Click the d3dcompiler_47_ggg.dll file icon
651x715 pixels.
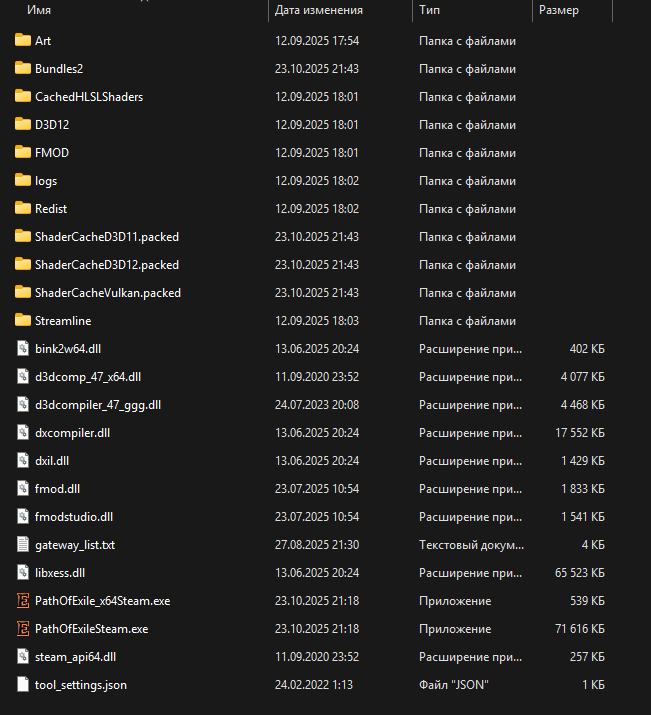point(23,404)
